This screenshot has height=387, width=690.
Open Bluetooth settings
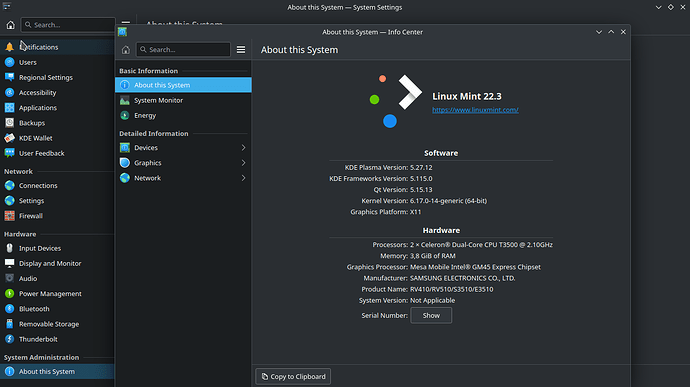(57, 309)
